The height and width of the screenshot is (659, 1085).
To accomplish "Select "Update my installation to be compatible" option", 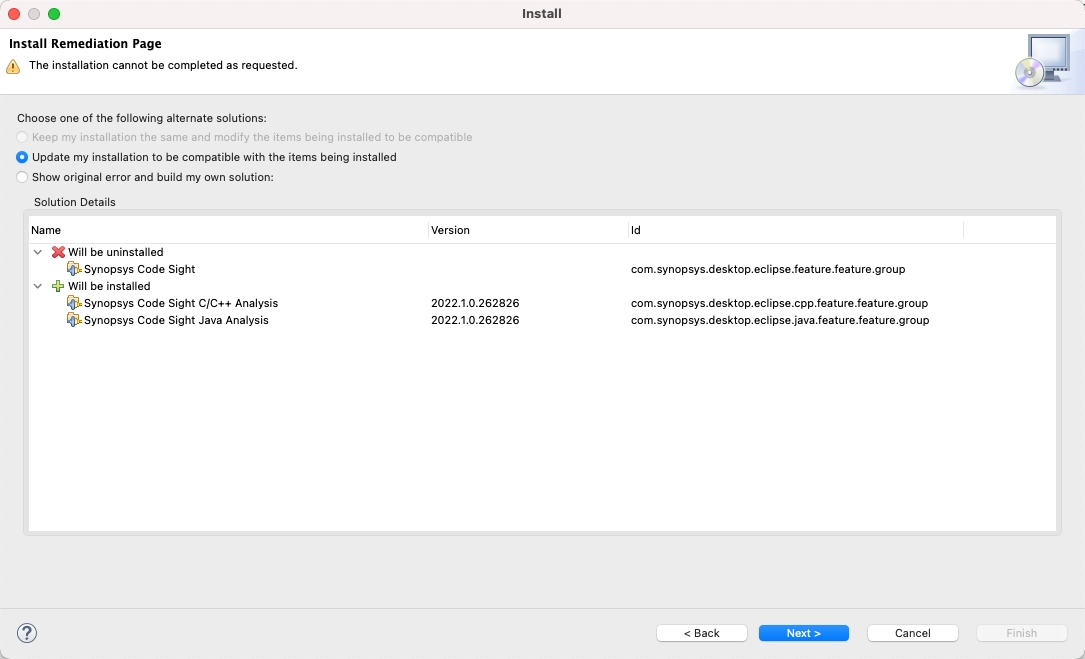I will click(22, 157).
